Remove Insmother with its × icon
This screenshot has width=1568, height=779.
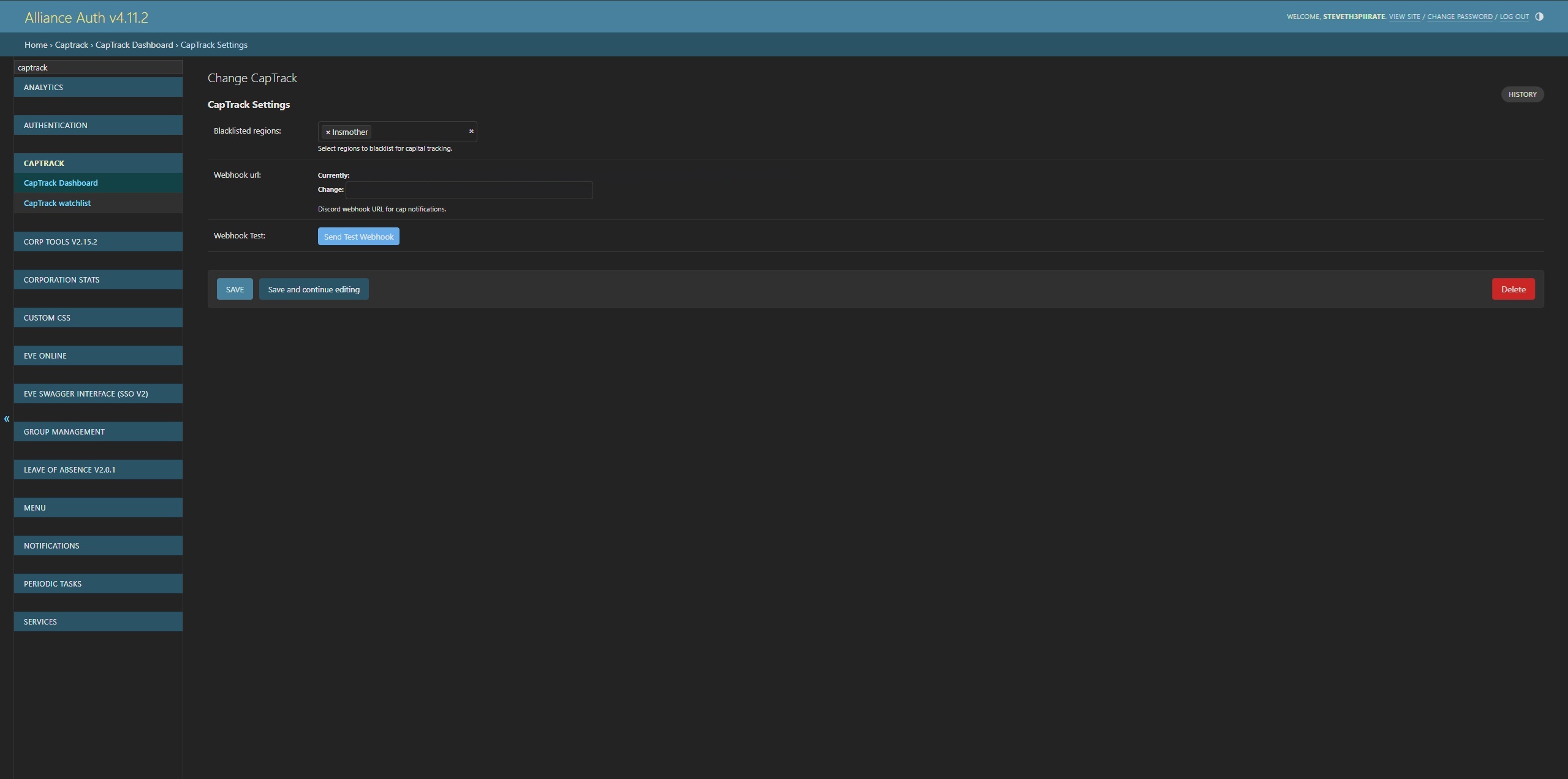tap(327, 132)
